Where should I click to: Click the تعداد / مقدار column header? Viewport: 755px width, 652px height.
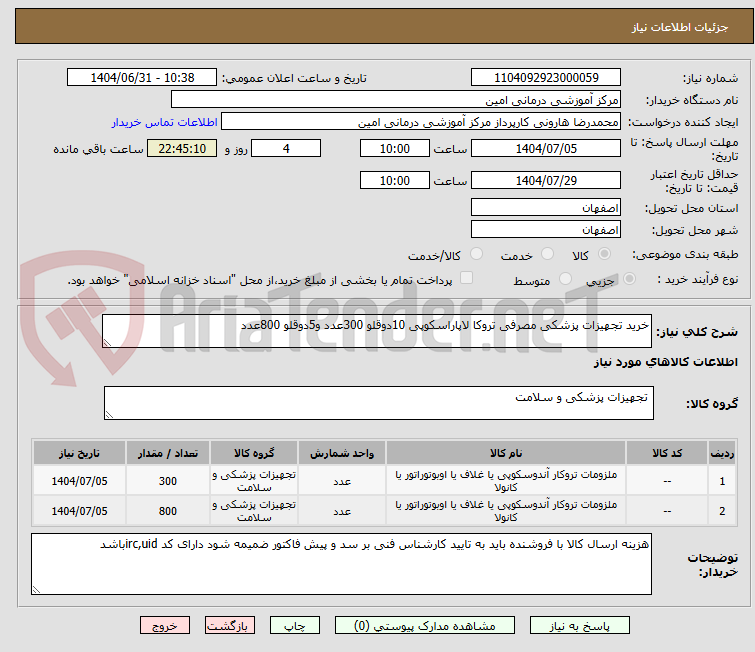tap(168, 453)
